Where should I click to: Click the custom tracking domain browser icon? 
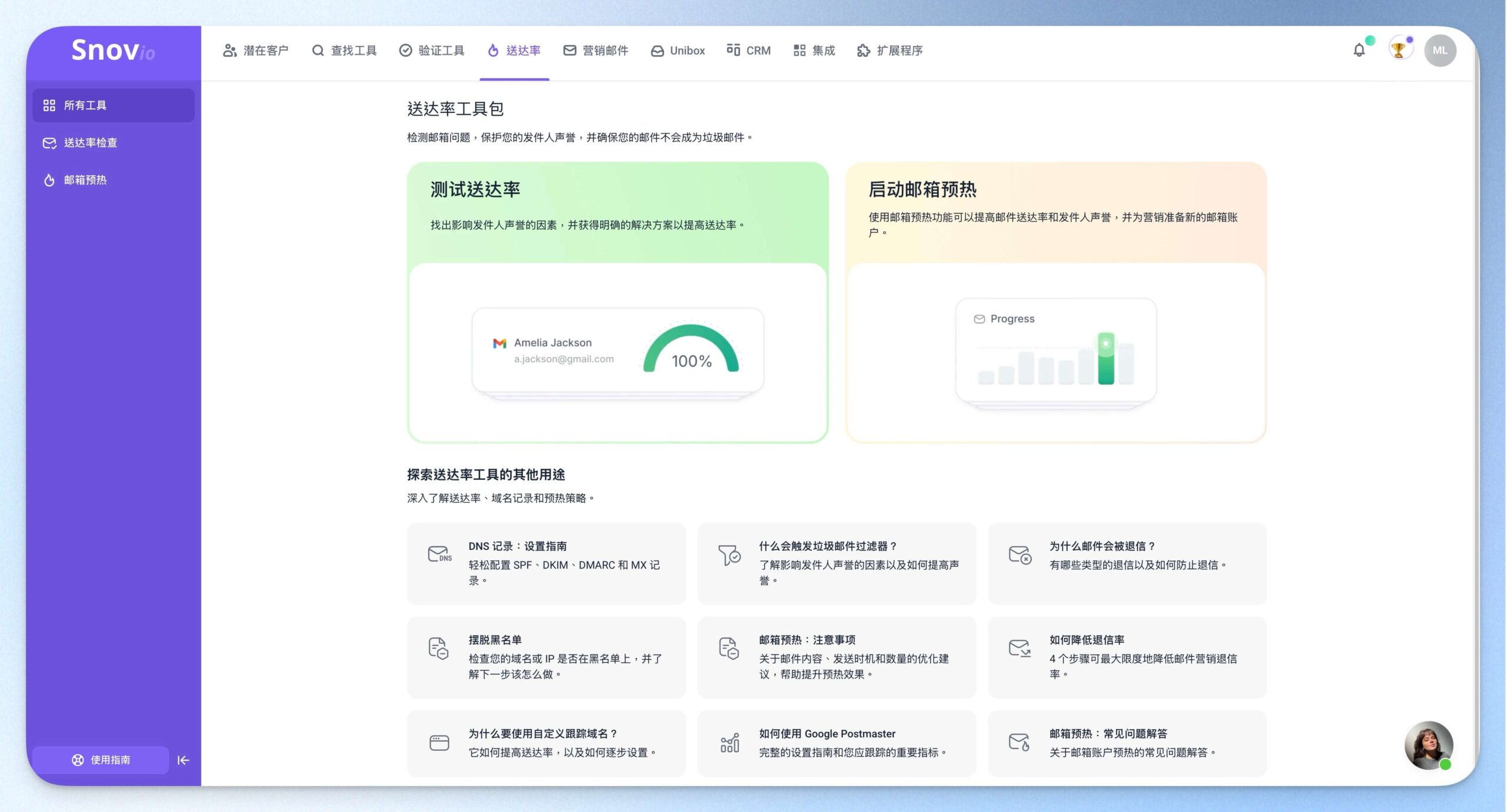439,743
